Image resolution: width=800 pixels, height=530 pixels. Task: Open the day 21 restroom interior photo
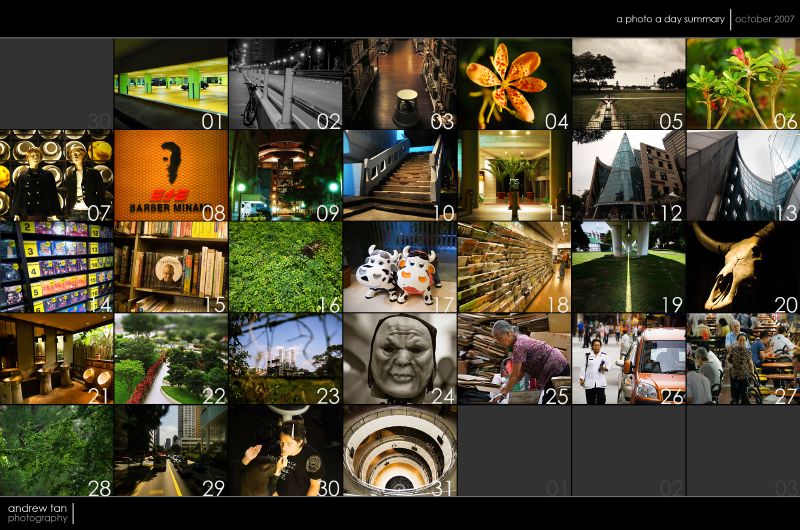[57, 359]
